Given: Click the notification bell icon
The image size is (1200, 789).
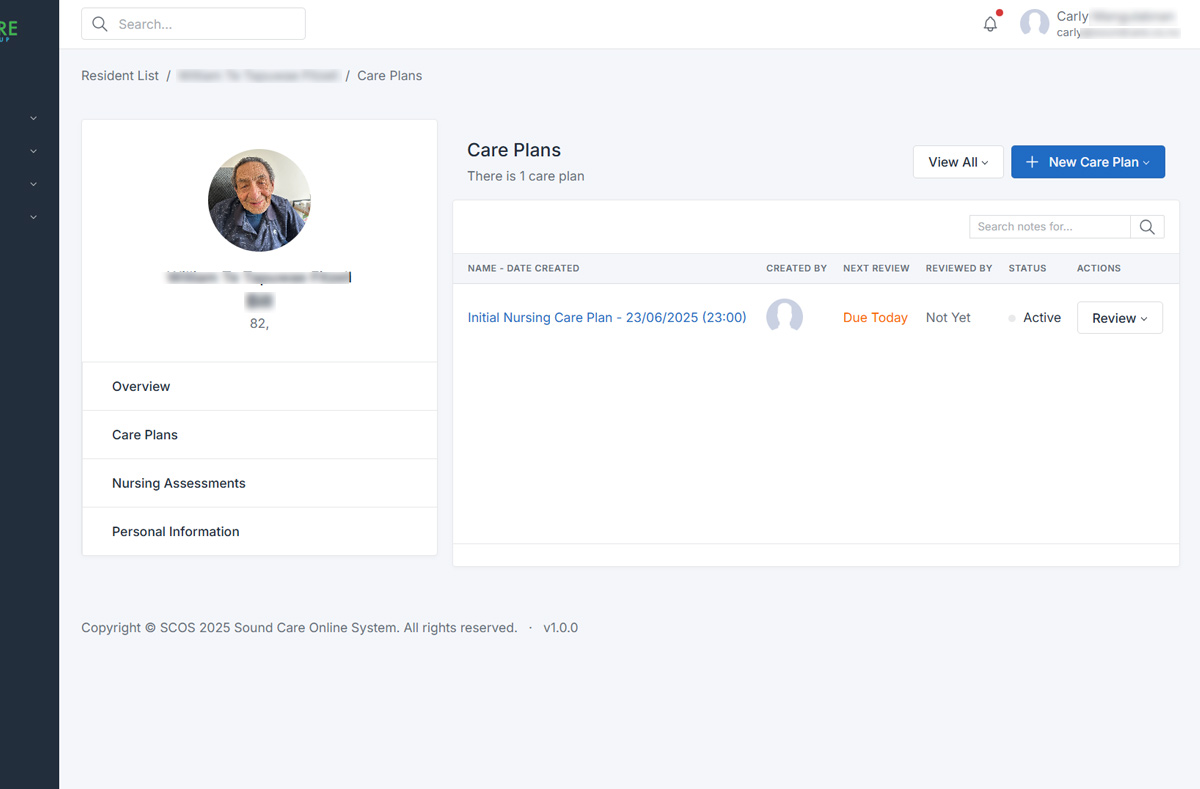Looking at the screenshot, I should (990, 24).
